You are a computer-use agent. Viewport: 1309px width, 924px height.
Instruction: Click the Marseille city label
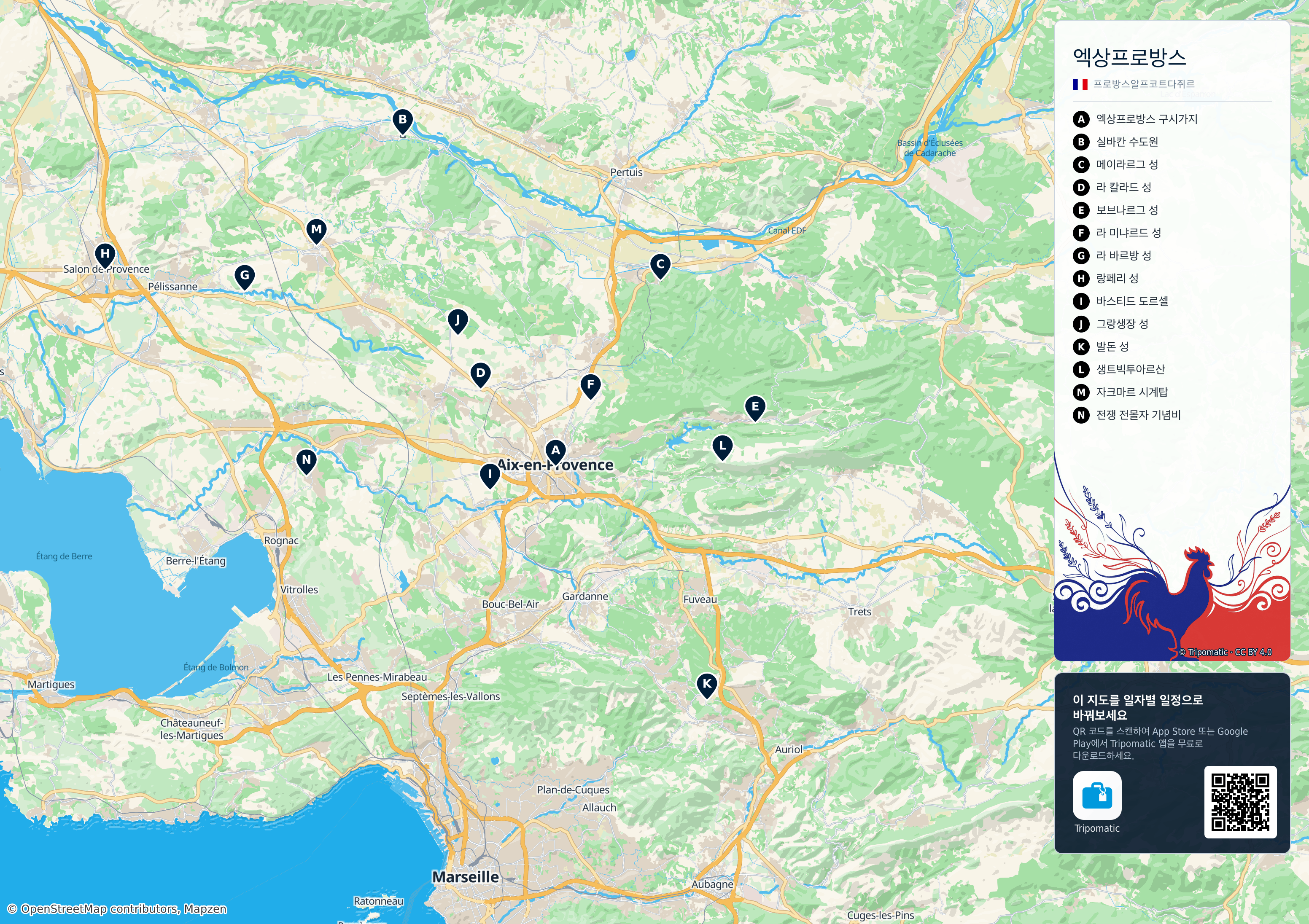(x=465, y=877)
